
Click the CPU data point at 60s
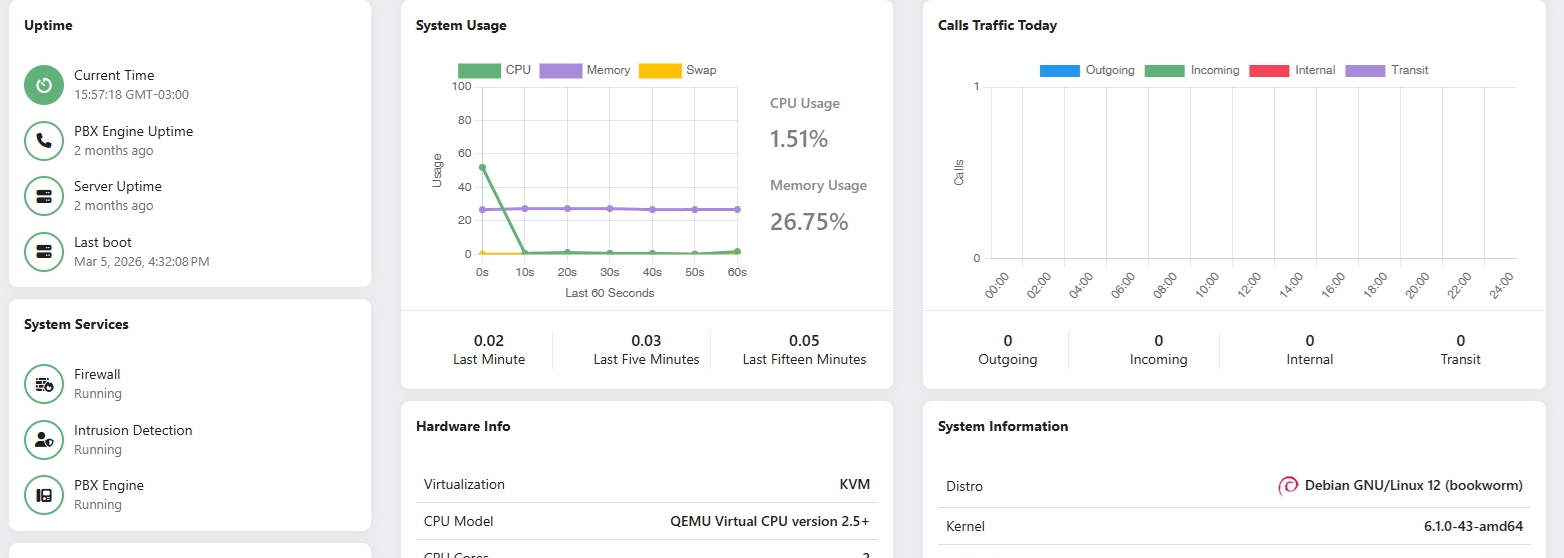click(x=737, y=252)
